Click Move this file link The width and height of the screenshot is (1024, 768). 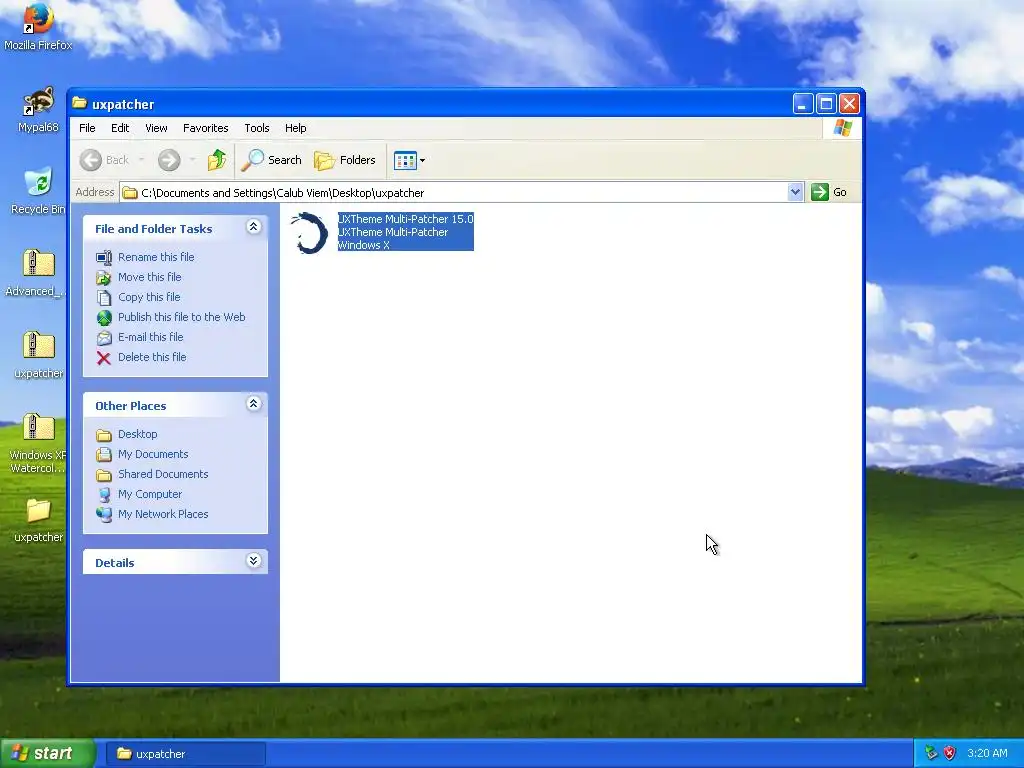click(150, 277)
